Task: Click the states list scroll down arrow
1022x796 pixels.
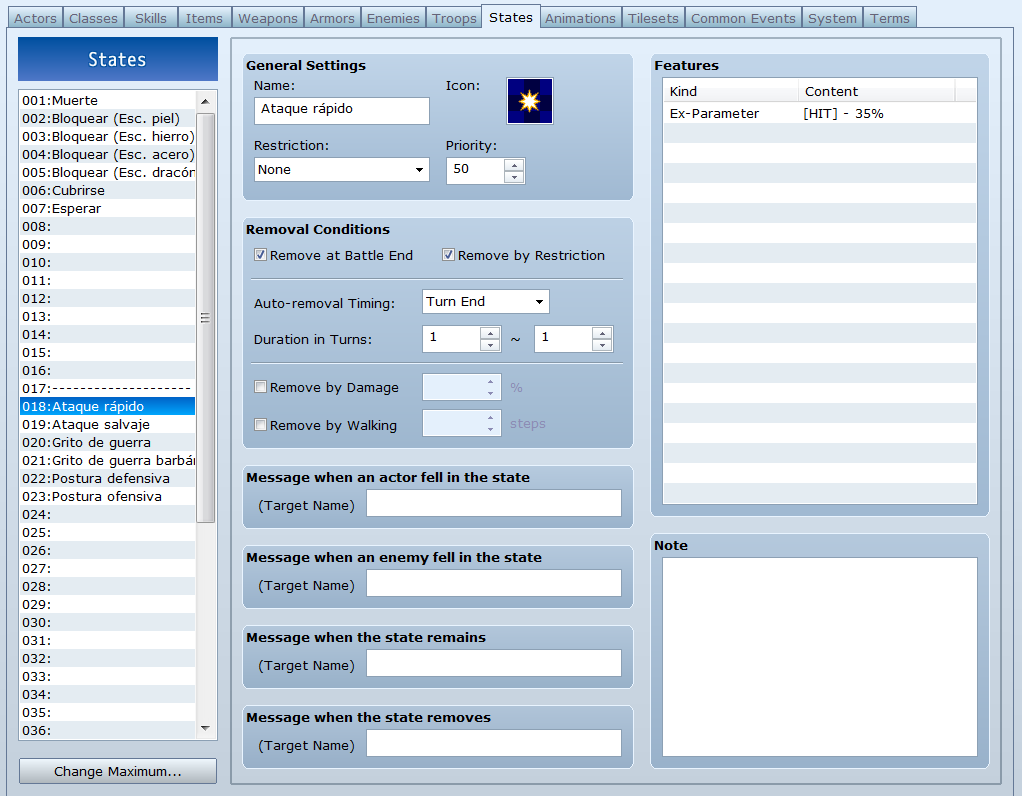Action: [x=205, y=728]
